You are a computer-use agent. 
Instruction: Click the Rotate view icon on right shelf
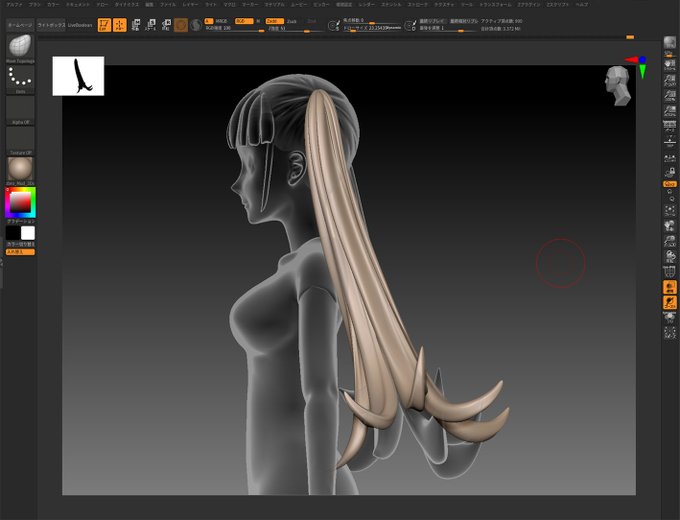tap(670, 256)
